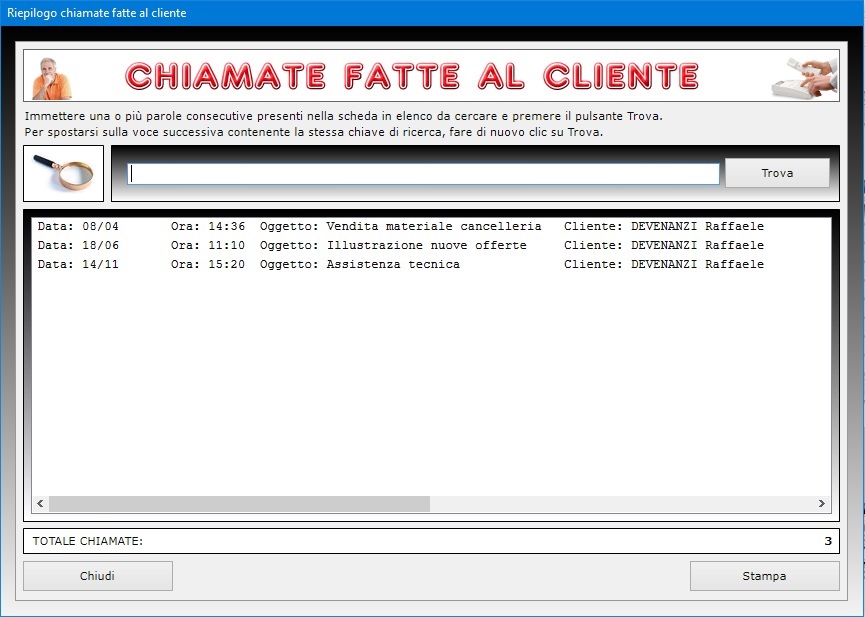Click the magnifying glass search icon
The height and width of the screenshot is (617, 865).
pyautogui.click(x=63, y=173)
